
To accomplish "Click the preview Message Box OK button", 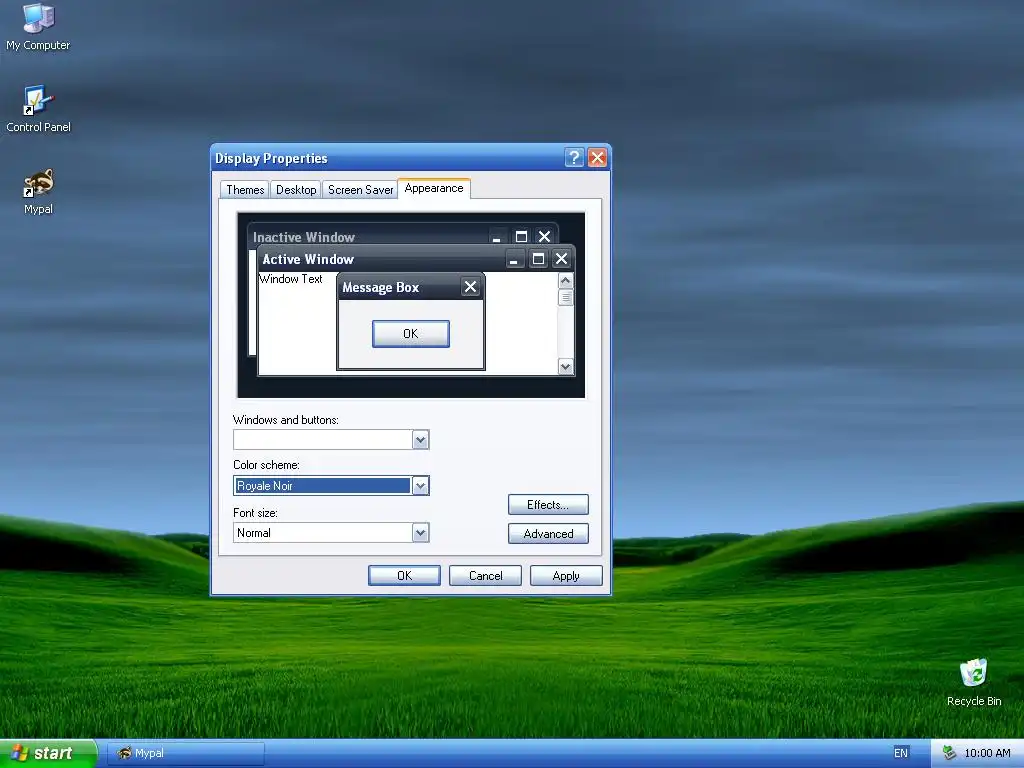I will coord(410,334).
